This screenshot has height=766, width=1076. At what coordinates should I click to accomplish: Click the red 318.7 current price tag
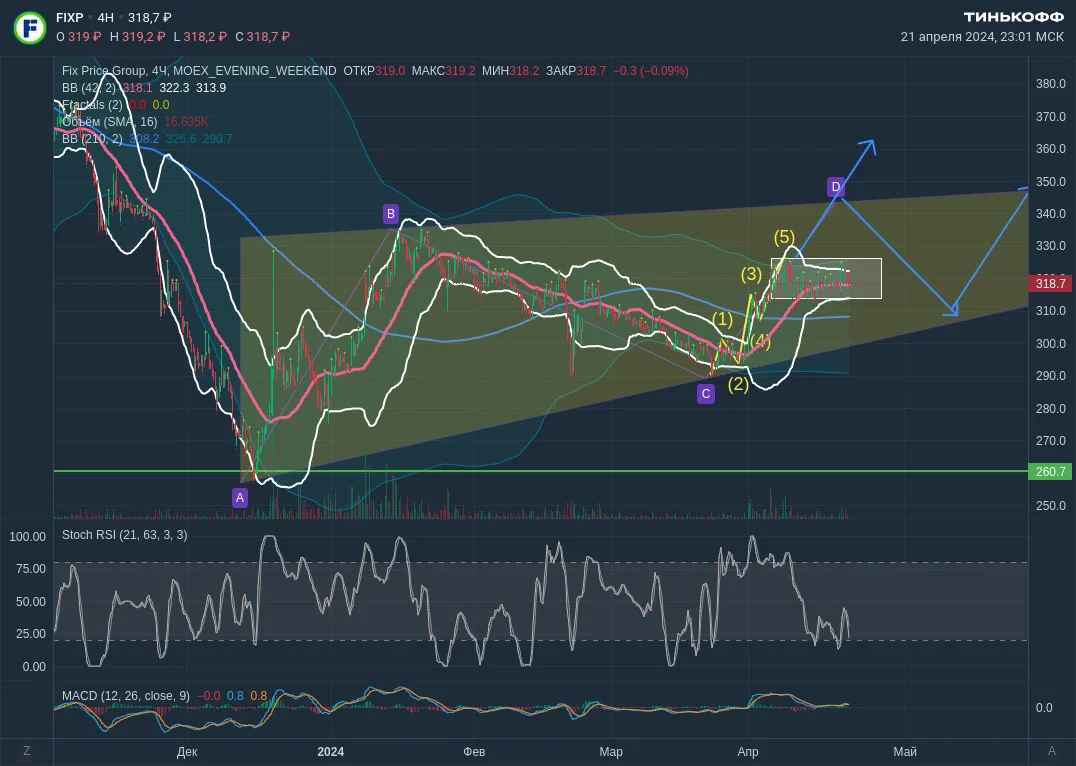[1050, 283]
